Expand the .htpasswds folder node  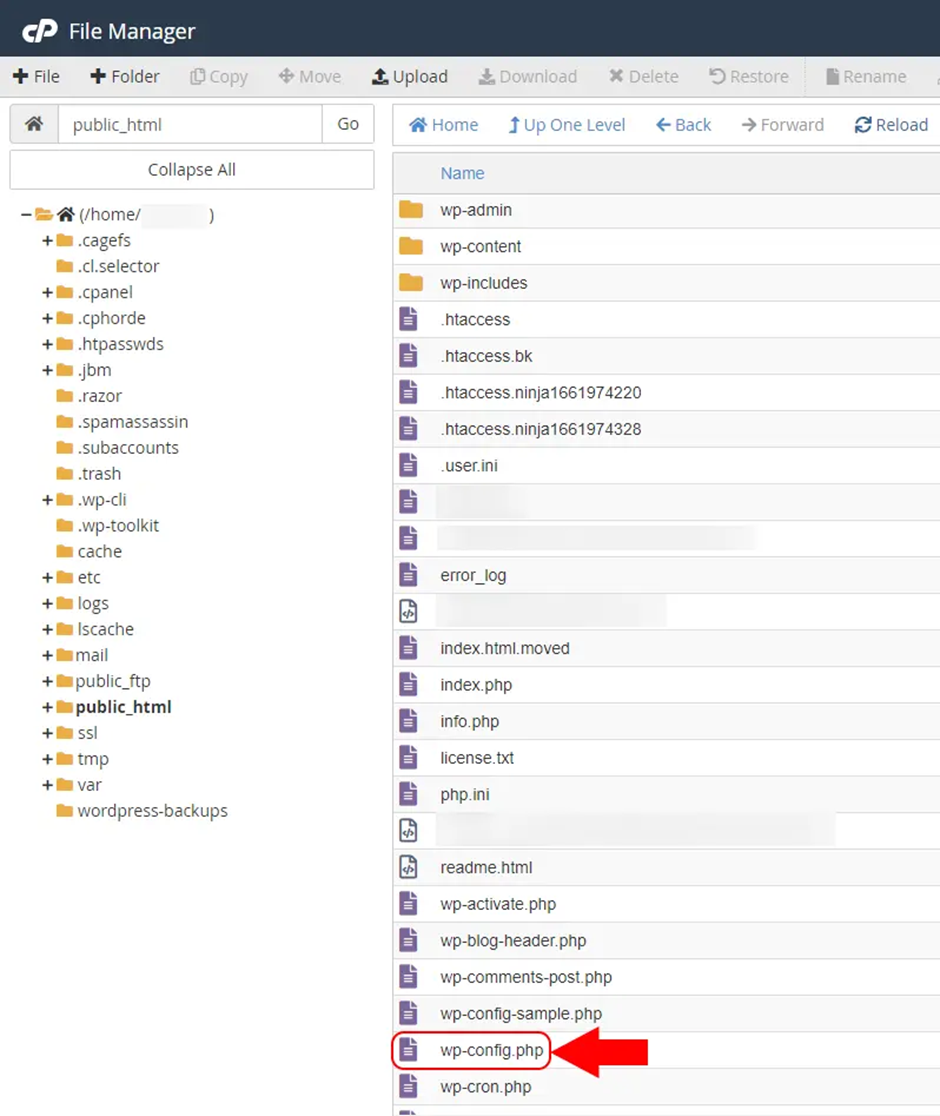(x=48, y=344)
